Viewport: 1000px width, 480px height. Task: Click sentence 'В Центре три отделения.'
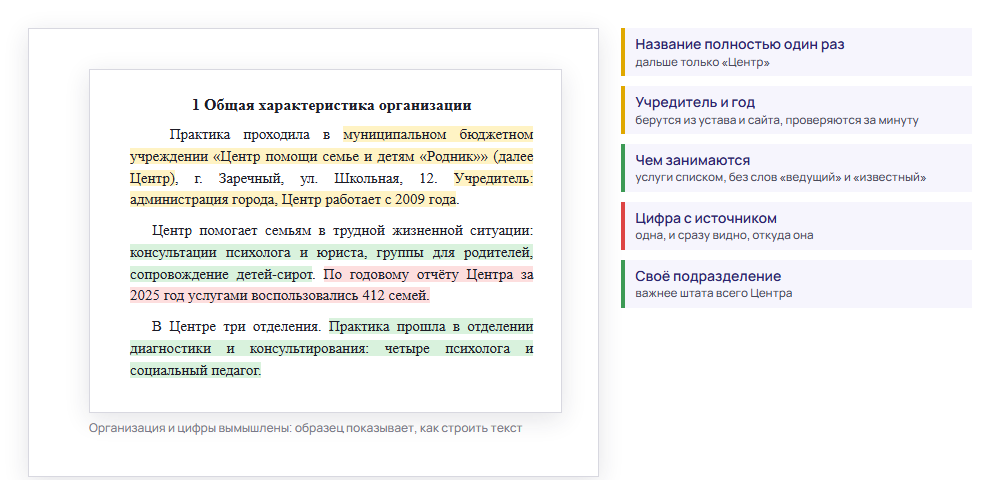(237, 327)
